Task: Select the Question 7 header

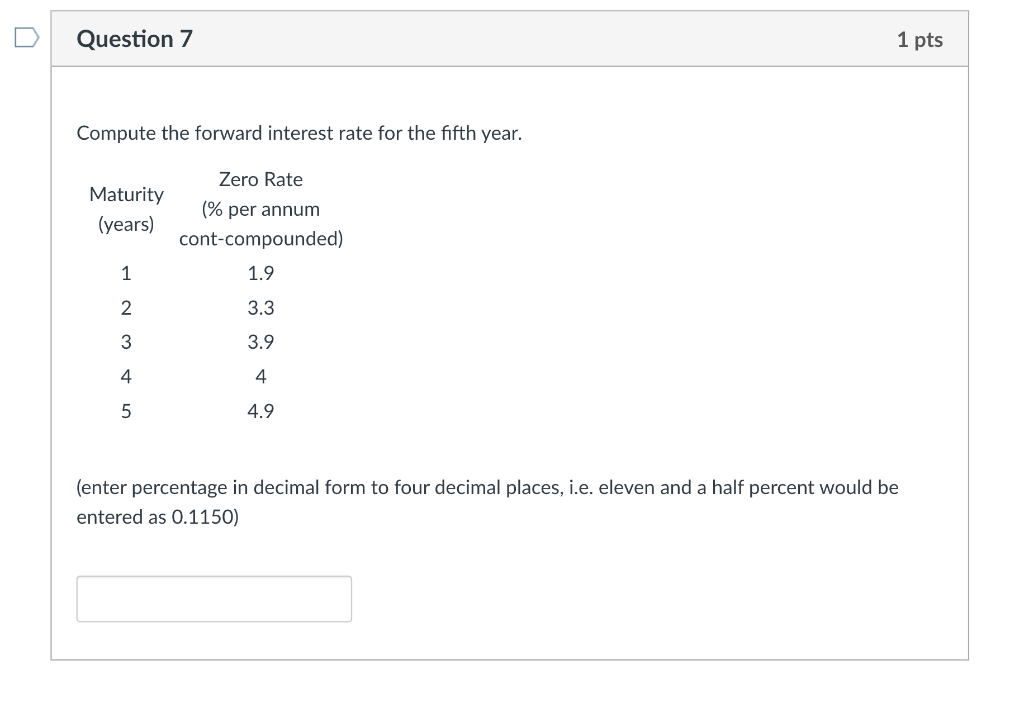Action: (134, 38)
